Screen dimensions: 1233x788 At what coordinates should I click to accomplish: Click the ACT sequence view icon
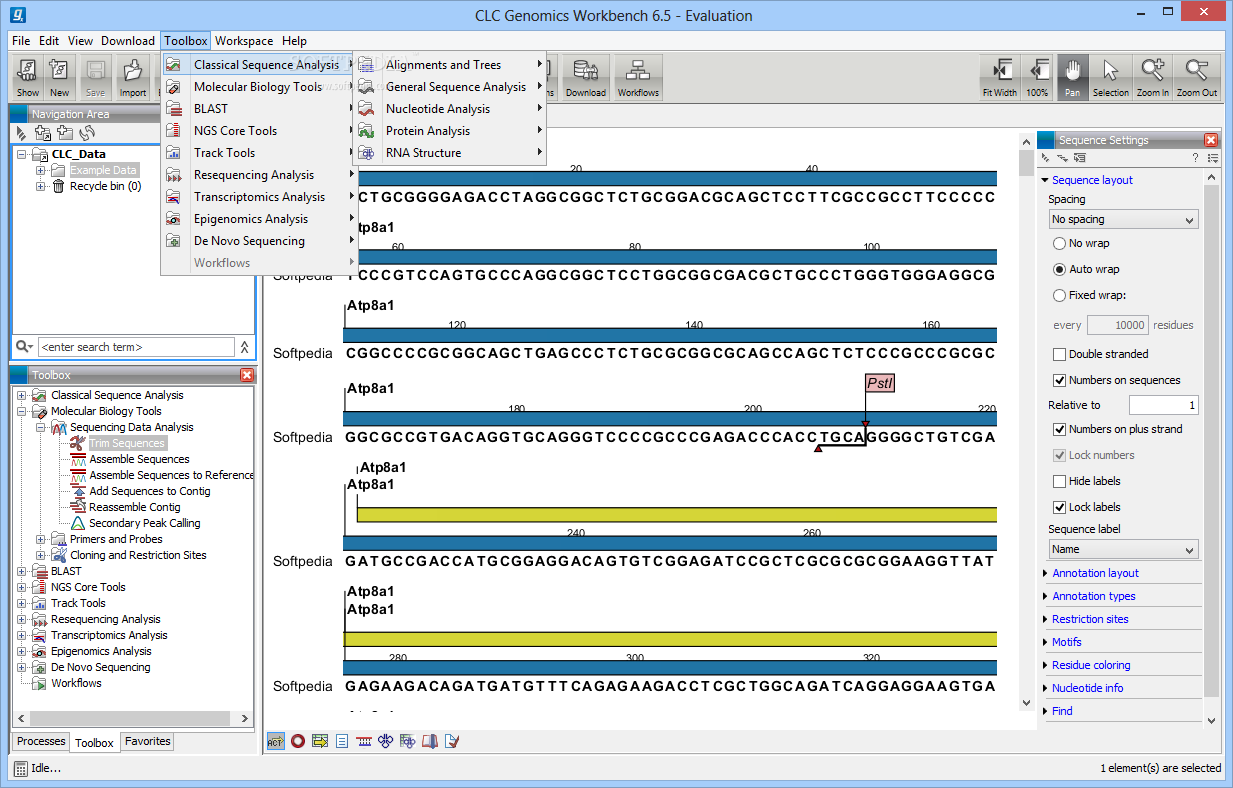coord(275,741)
